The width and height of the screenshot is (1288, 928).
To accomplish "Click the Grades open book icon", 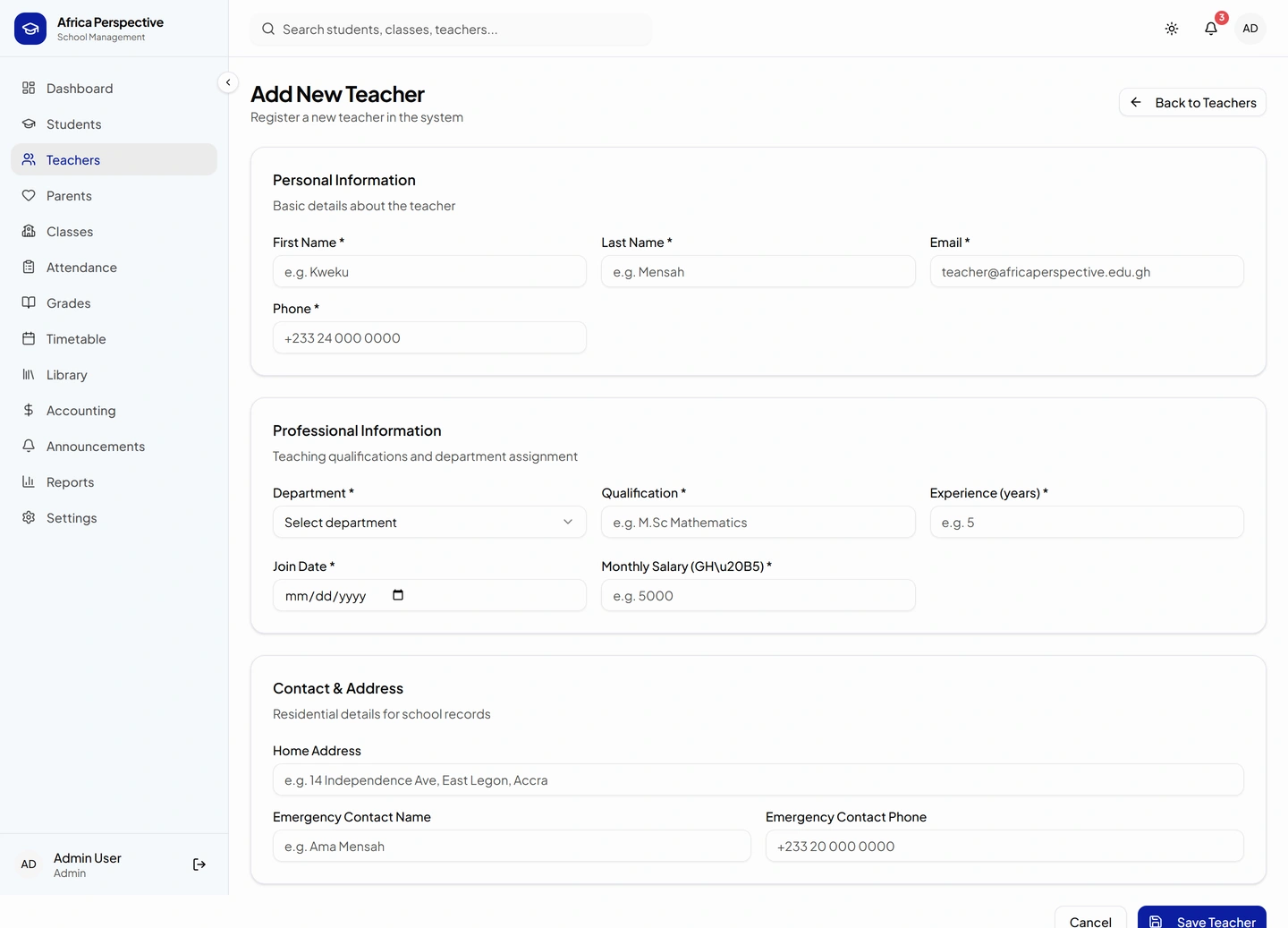I will [x=29, y=302].
